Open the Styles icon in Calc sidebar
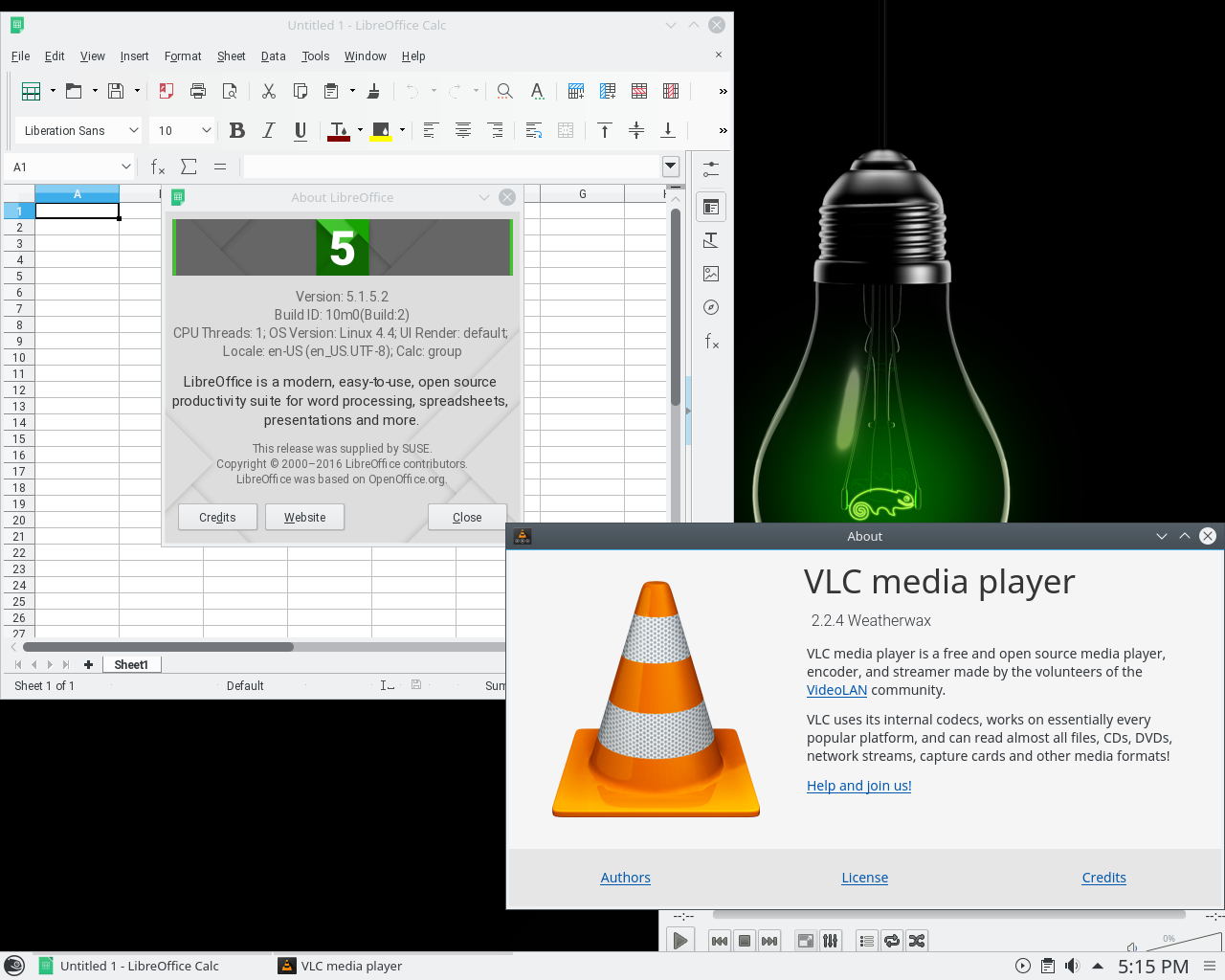1225x980 pixels. coord(711,240)
